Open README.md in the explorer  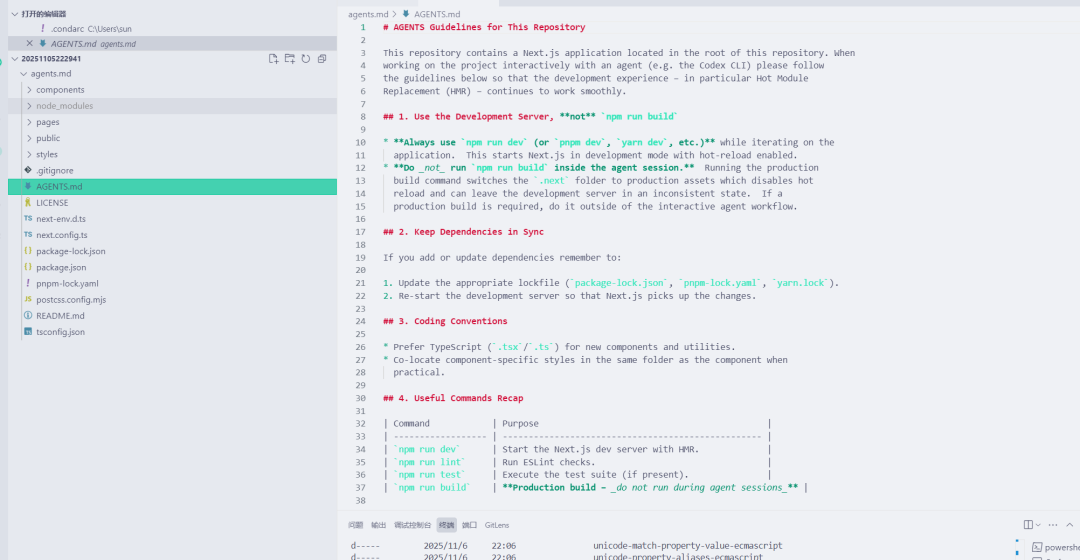[x=172, y=315]
